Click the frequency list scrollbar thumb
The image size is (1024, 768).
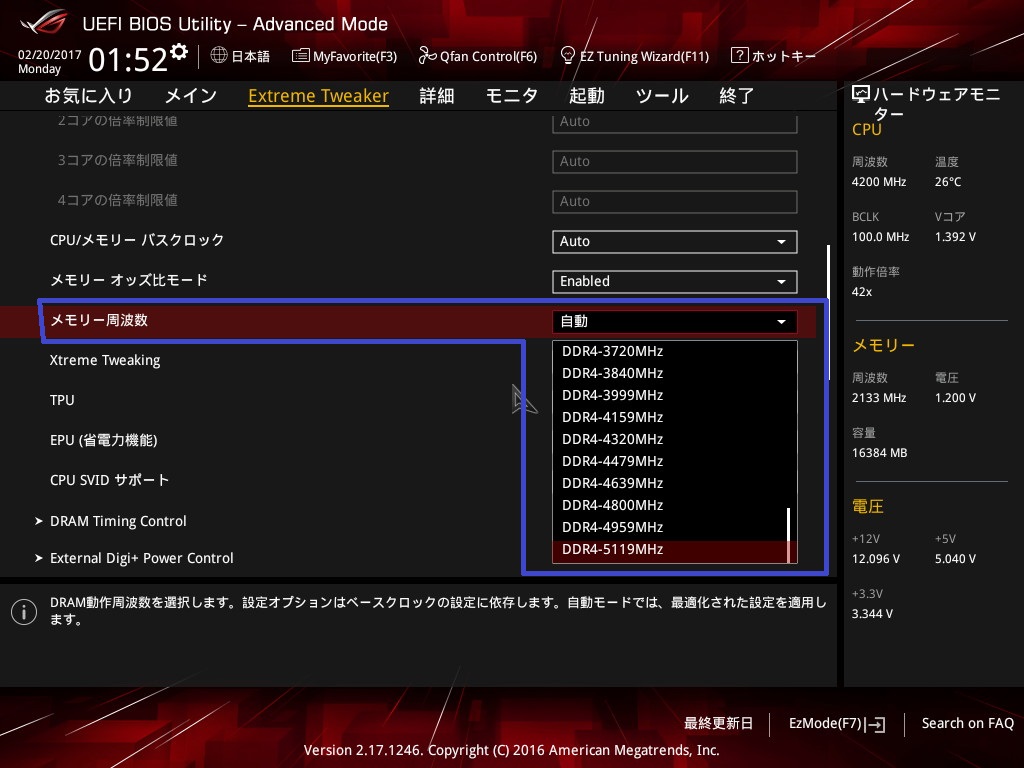click(789, 535)
